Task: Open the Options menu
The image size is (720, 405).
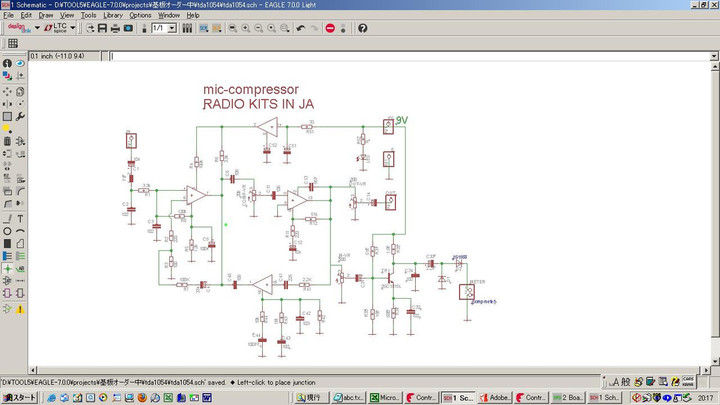Action: 140,15
